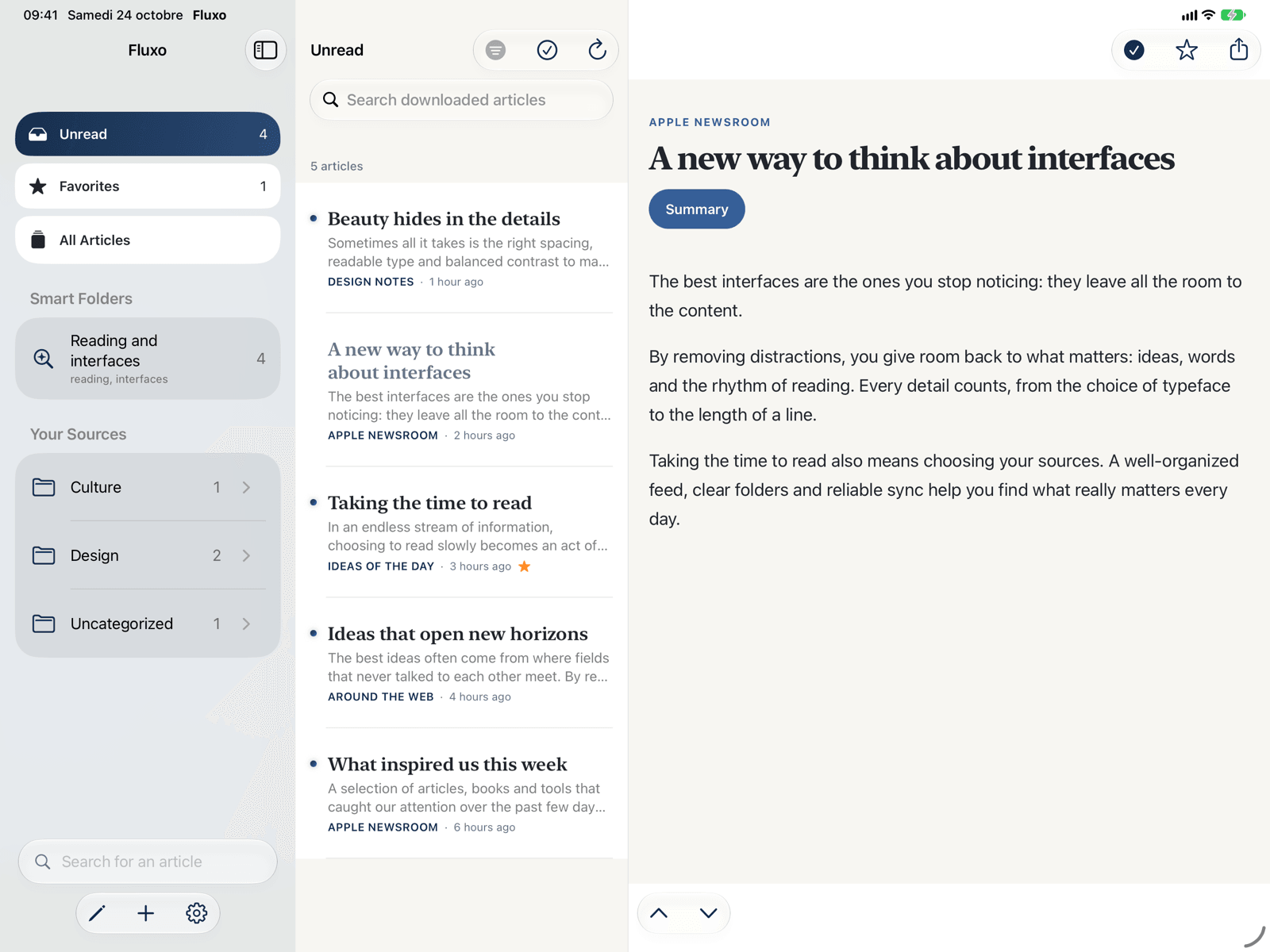1270x952 pixels.
Task: Open Reading and interfaces smart folder
Action: pos(148,359)
